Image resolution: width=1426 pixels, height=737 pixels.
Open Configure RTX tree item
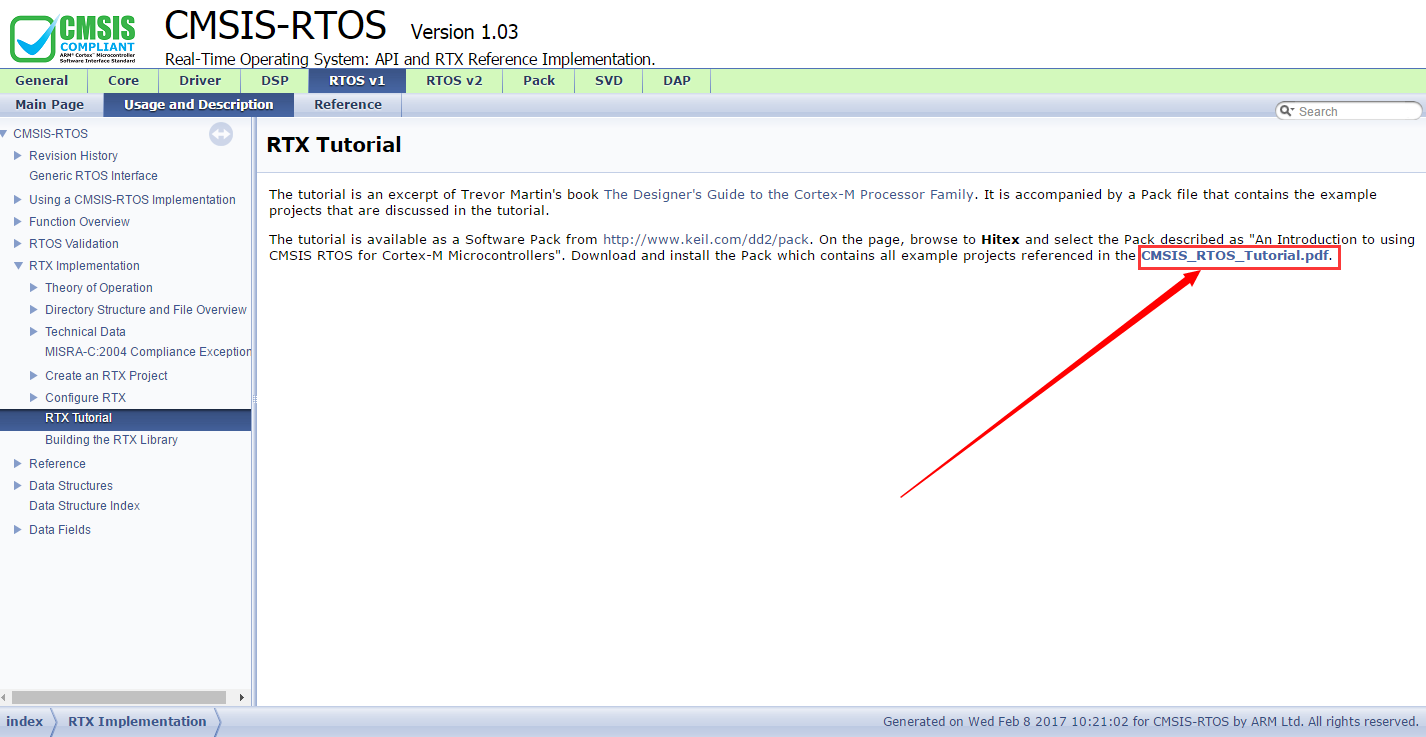[85, 398]
